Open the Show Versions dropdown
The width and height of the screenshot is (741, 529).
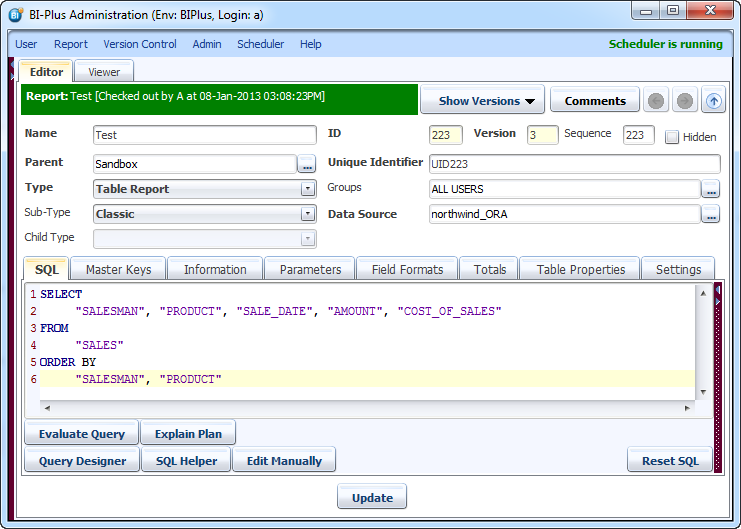(x=481, y=101)
